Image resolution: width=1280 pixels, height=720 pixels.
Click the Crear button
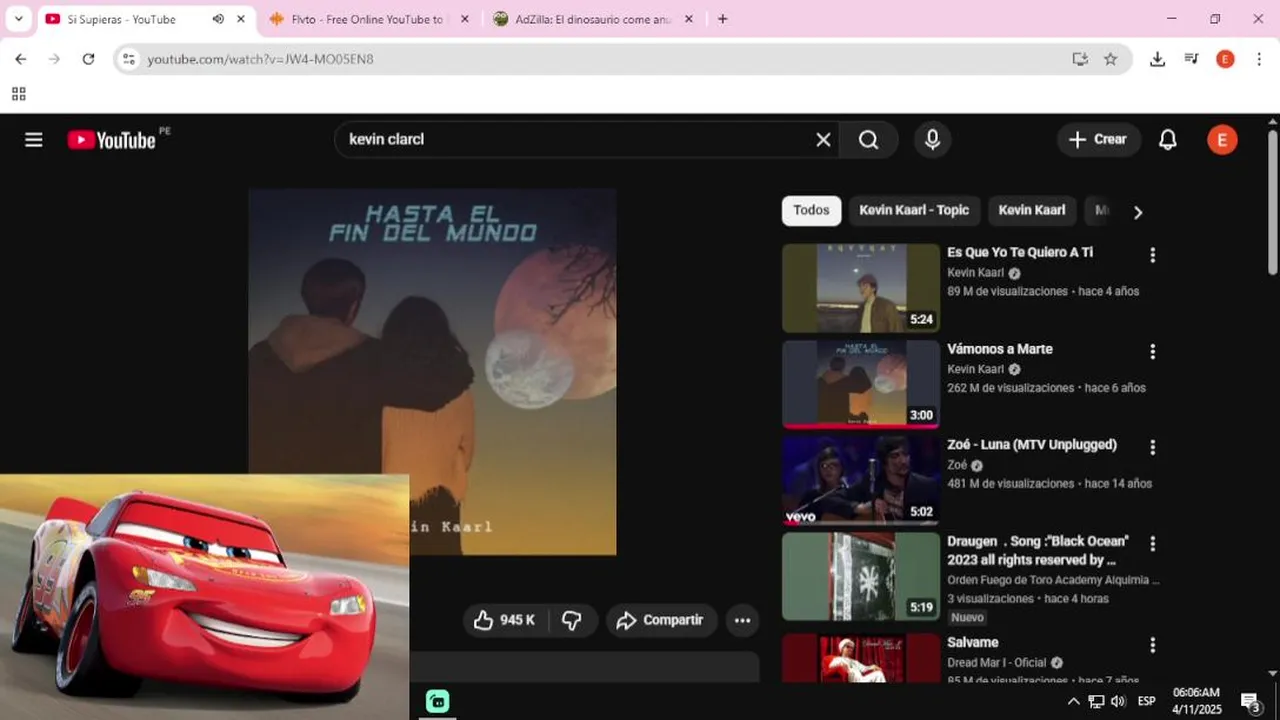click(1098, 140)
